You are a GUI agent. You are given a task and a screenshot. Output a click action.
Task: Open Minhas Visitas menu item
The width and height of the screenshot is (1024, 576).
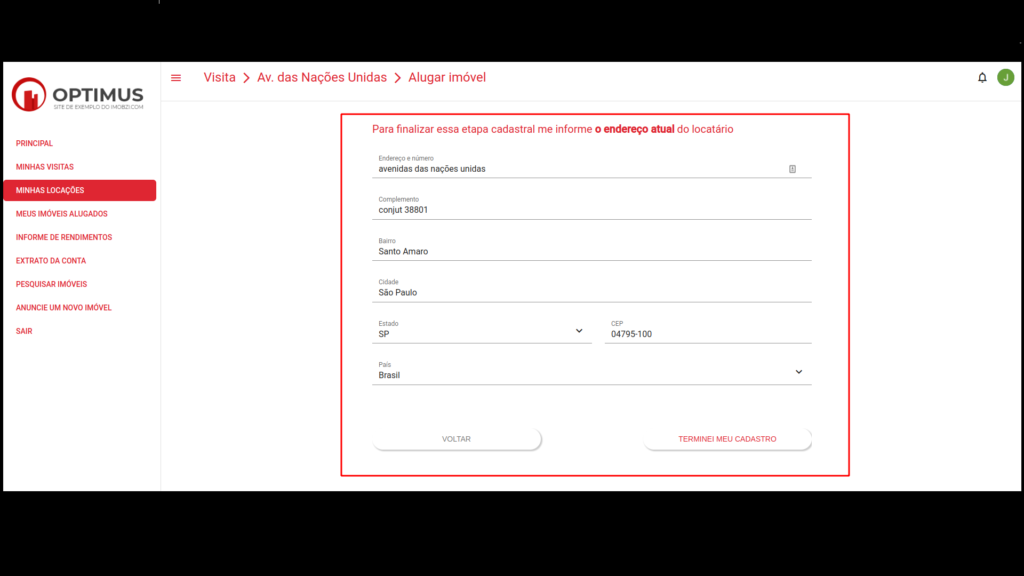tap(44, 167)
